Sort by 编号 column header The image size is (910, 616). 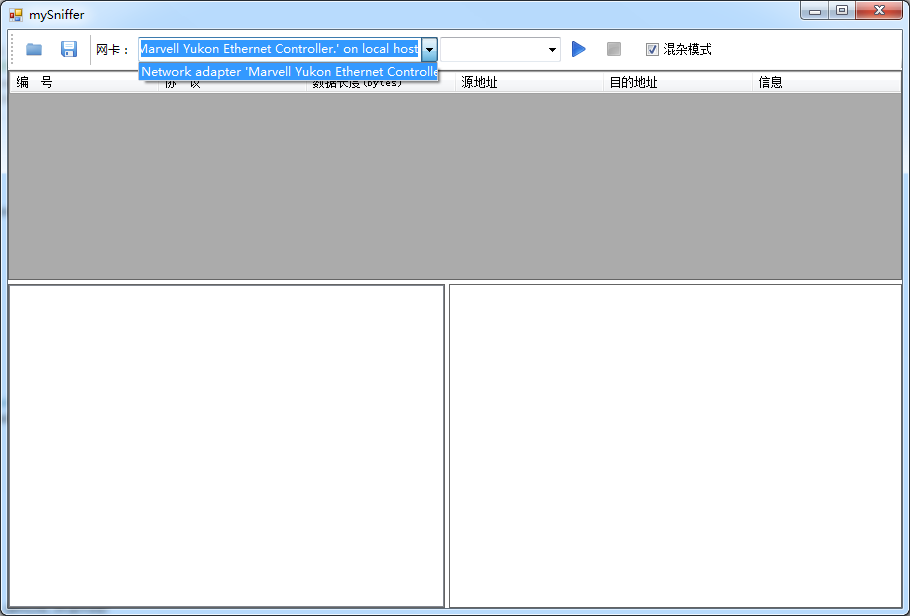84,82
